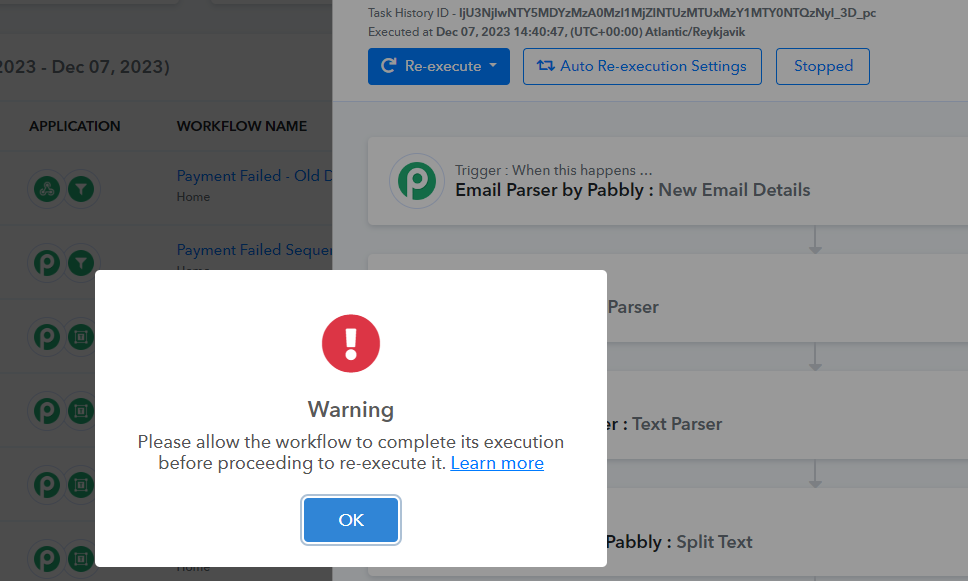Screen dimensions: 968x581
Task: Click the WORKFLOW NAME column header
Action: pyautogui.click(x=241, y=126)
